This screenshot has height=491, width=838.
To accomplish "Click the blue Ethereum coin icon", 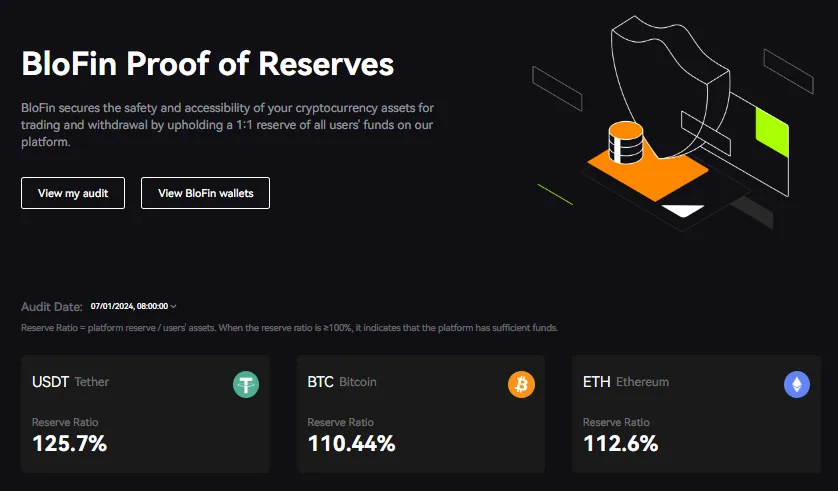I will [x=797, y=384].
